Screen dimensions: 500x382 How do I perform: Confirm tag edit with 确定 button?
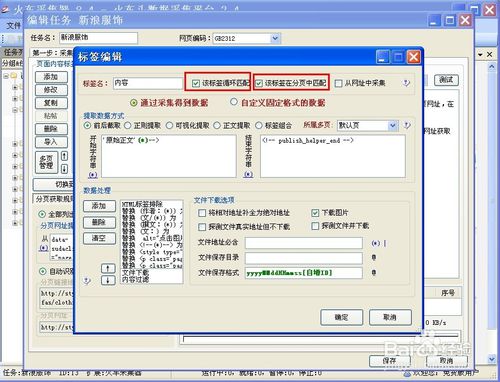click(341, 317)
